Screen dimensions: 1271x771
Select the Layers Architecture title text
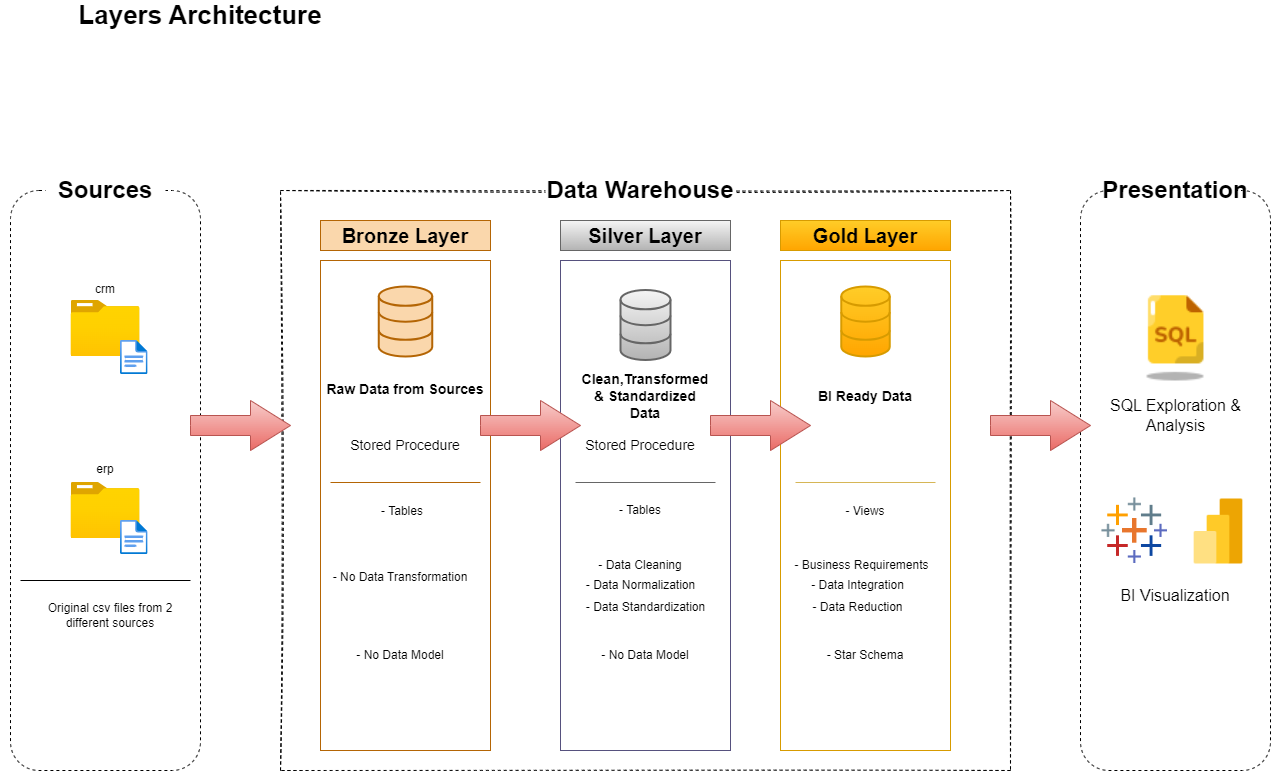[200, 16]
